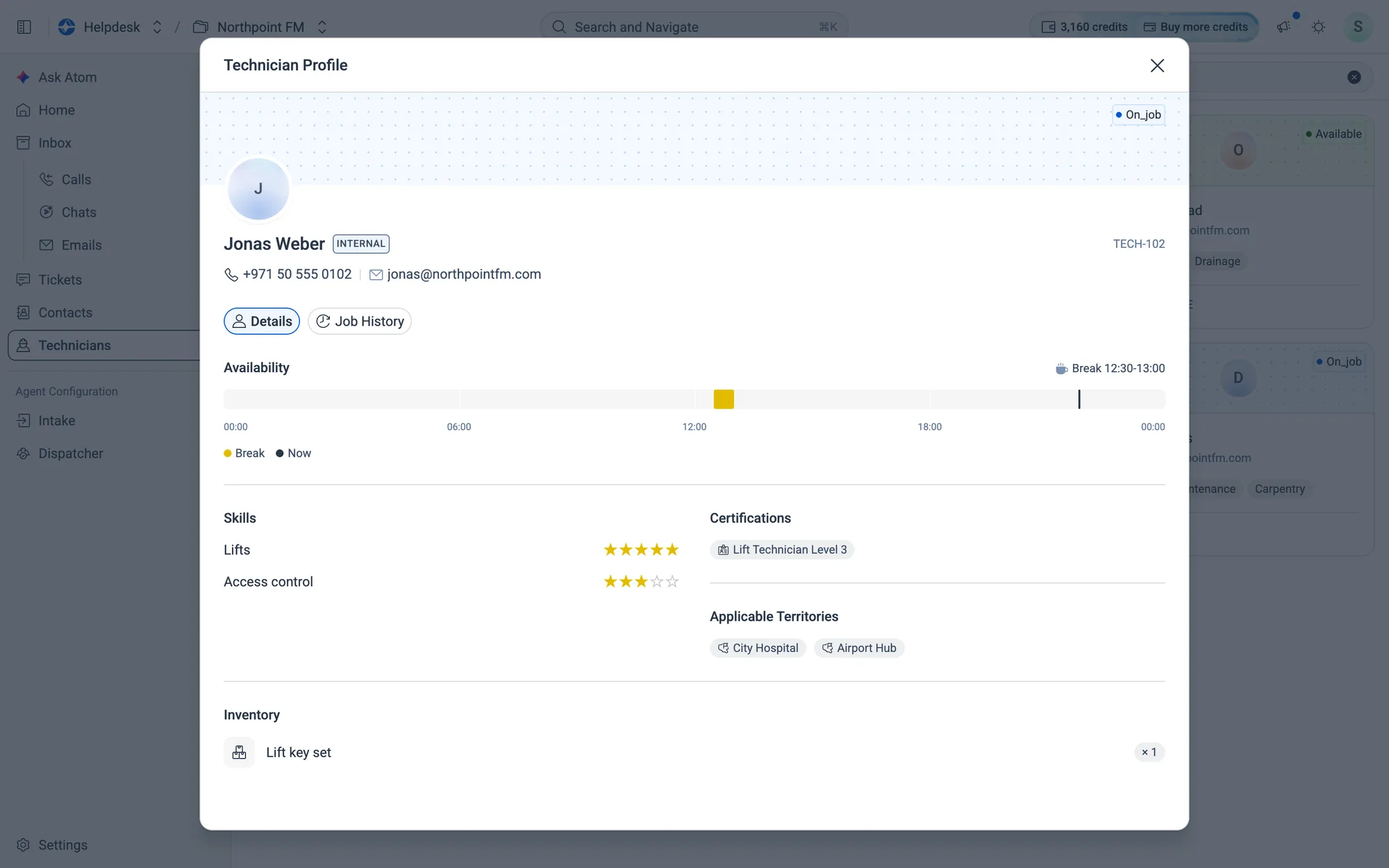Screen dimensions: 1389x868
Task: Click the Lifts skill star rating
Action: (x=641, y=549)
